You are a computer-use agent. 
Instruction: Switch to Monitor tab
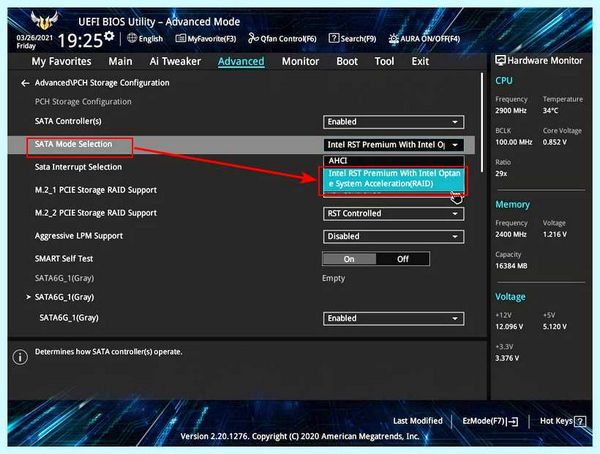300,61
